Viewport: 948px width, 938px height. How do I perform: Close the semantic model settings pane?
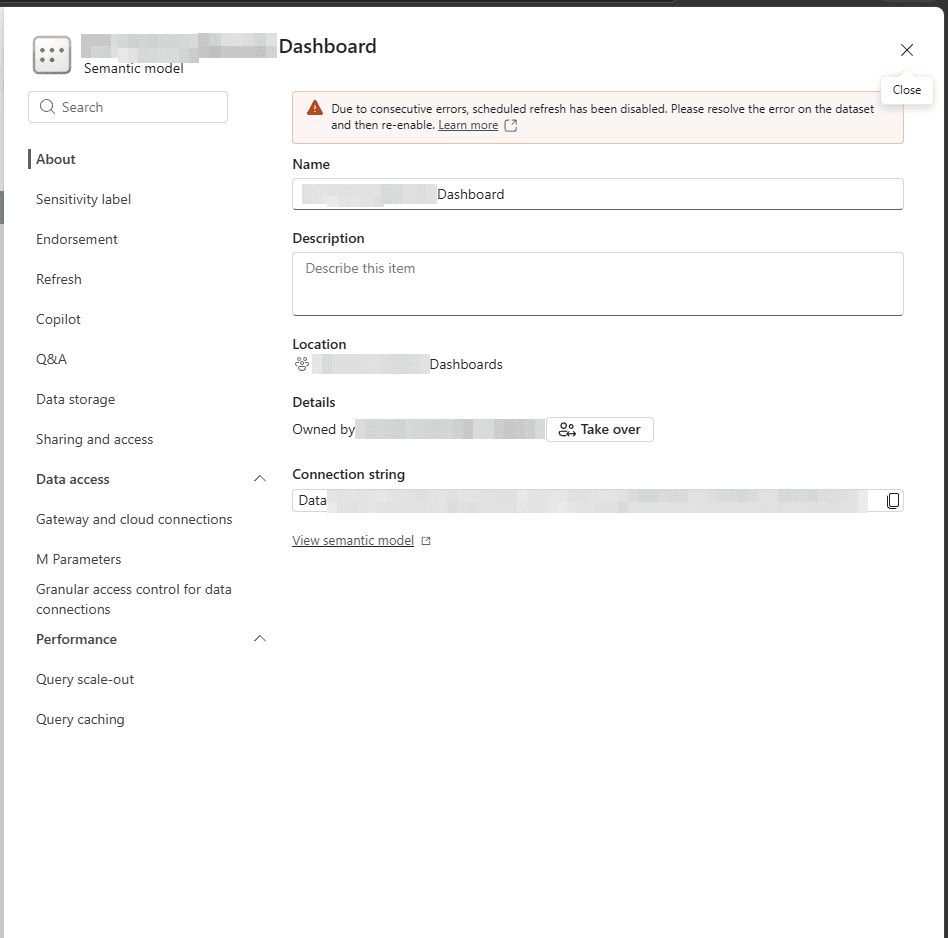coord(906,50)
